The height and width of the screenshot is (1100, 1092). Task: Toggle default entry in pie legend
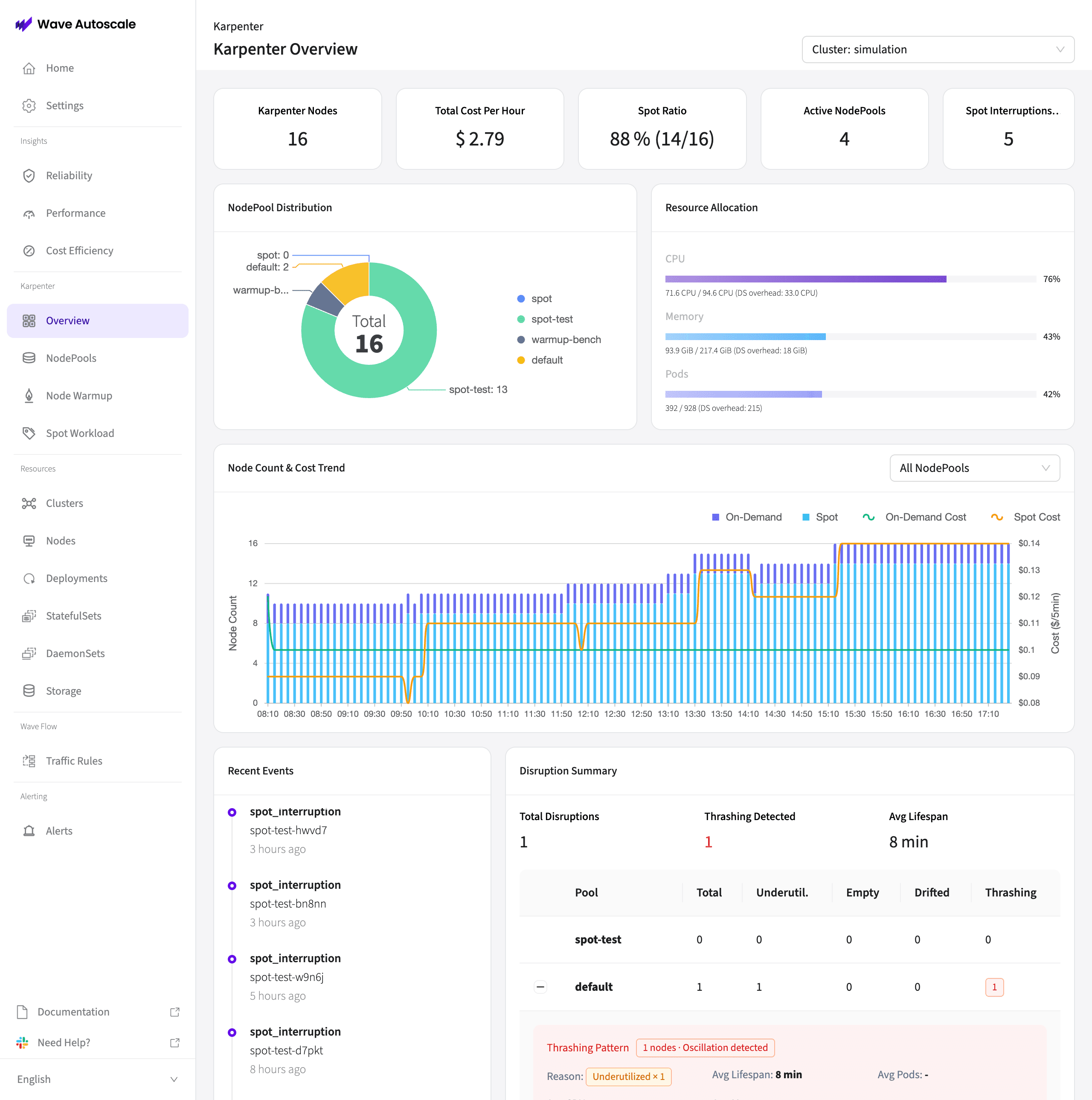(x=540, y=361)
